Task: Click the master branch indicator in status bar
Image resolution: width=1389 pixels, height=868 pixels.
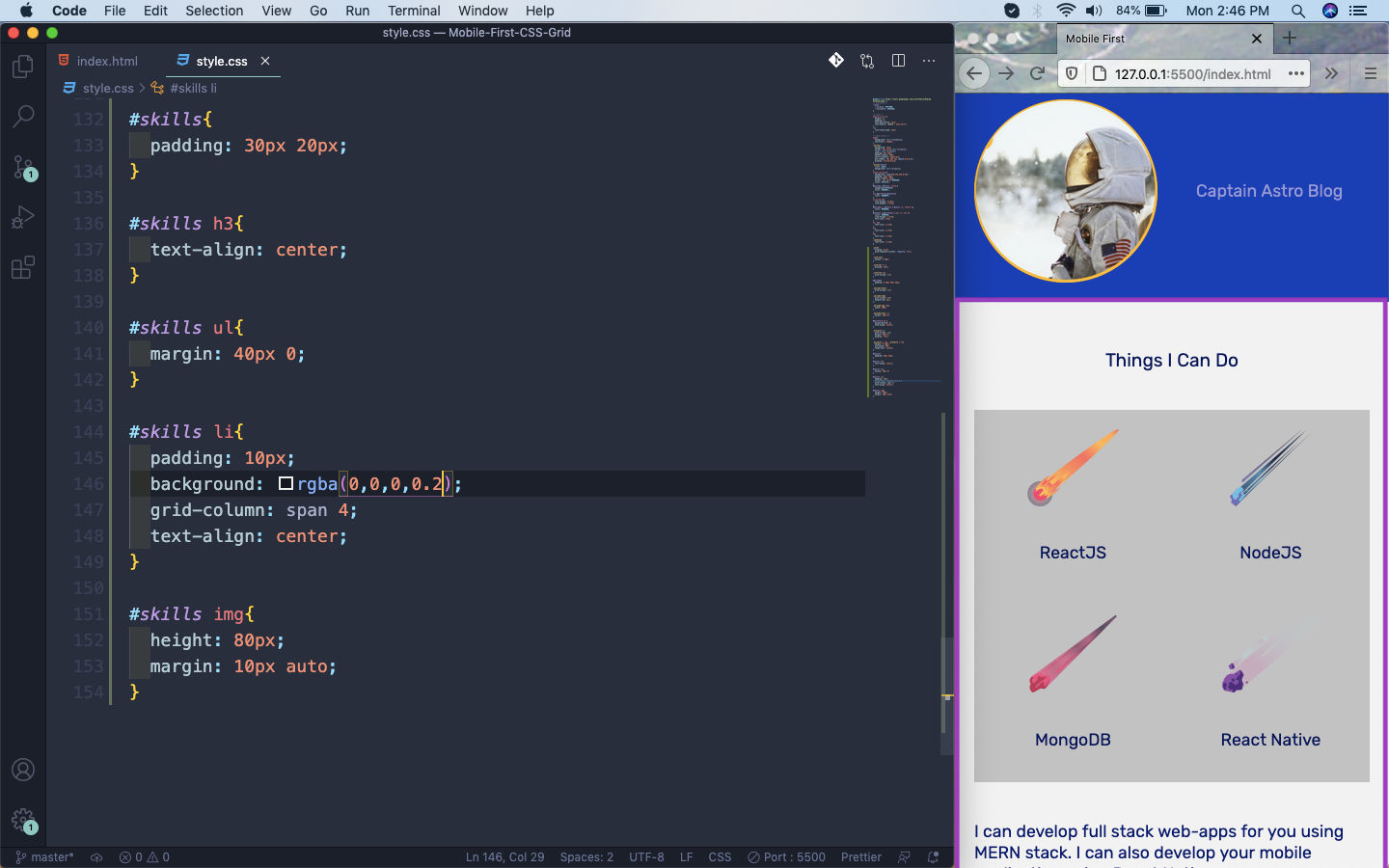Action: pos(44,857)
